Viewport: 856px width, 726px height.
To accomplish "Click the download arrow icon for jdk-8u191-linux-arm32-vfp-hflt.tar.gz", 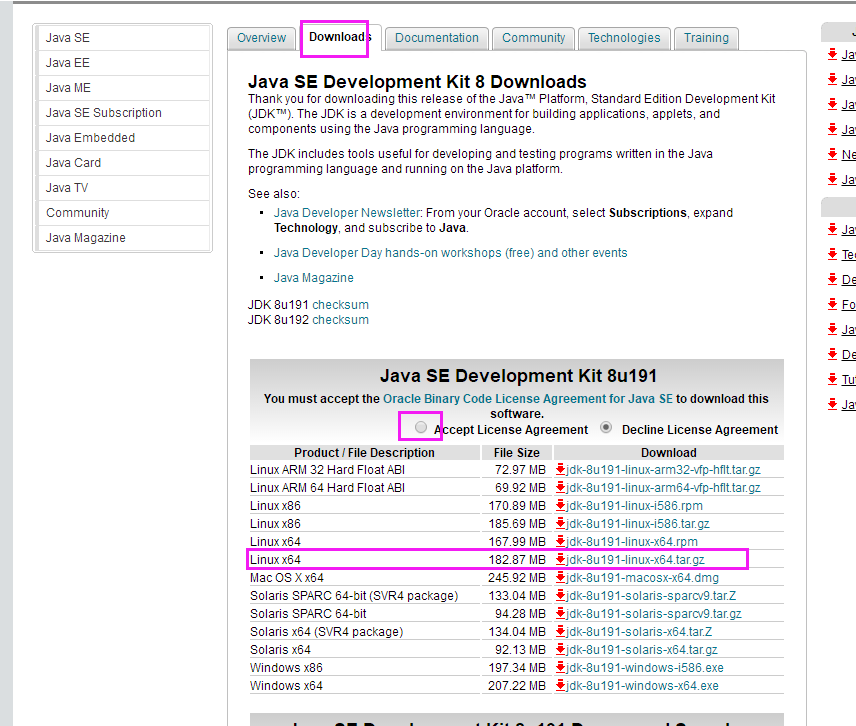I will coord(560,469).
